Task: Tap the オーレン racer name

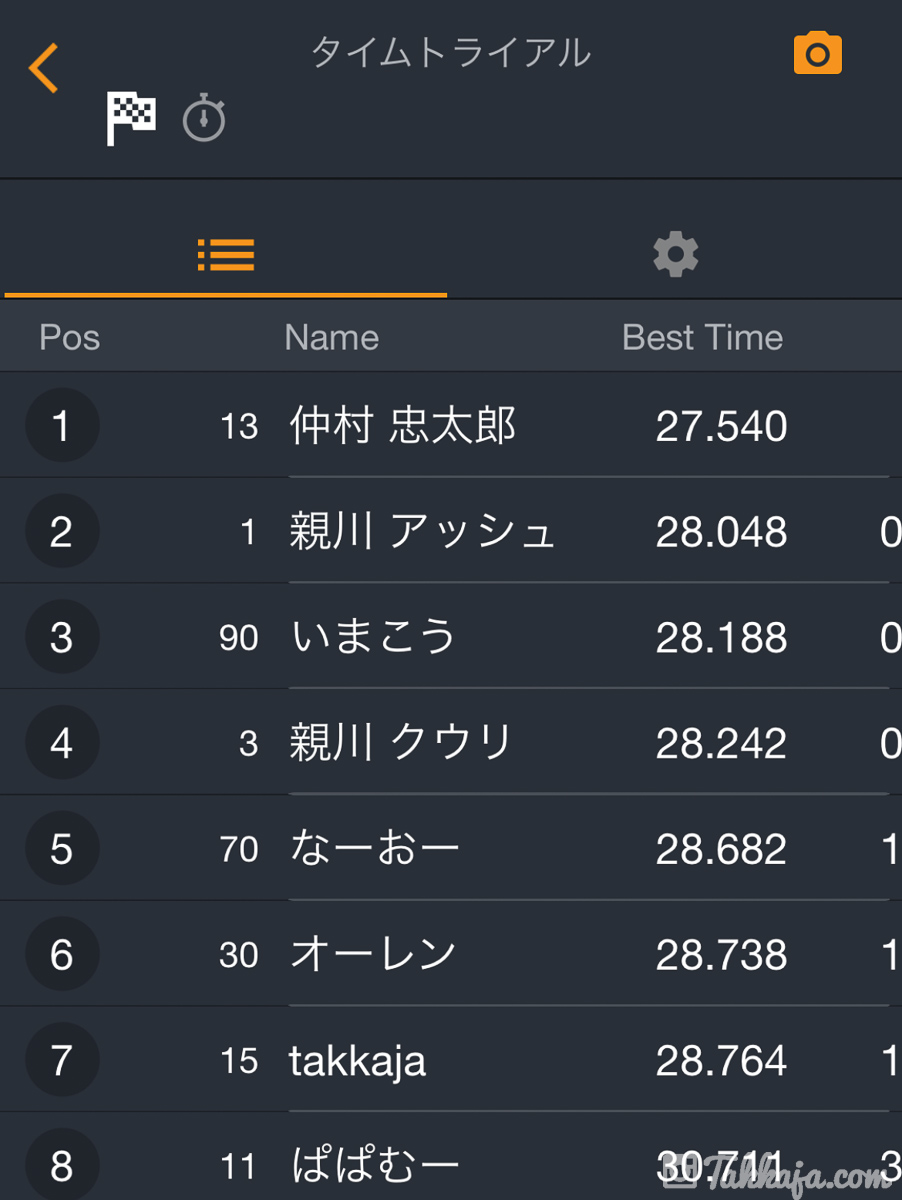Action: coord(373,955)
